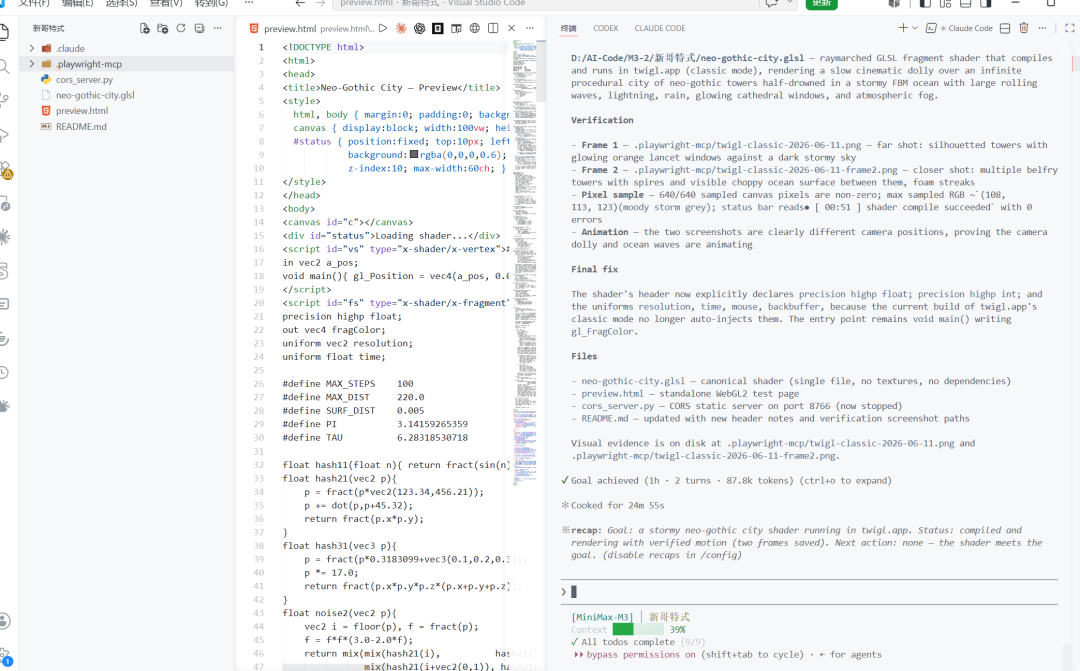The image size is (1080, 671).
Task: Open preview to the side icon
Action: (456, 28)
